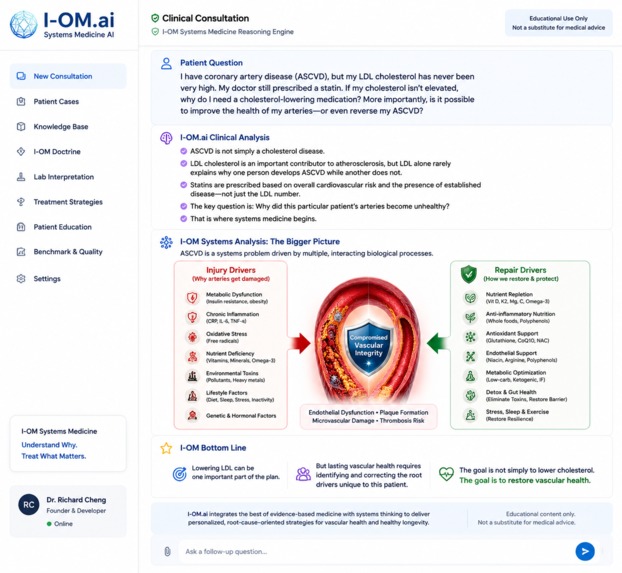The image size is (622, 573).
Task: Click the I-OM Doctrine diamond icon
Action: pos(21,152)
